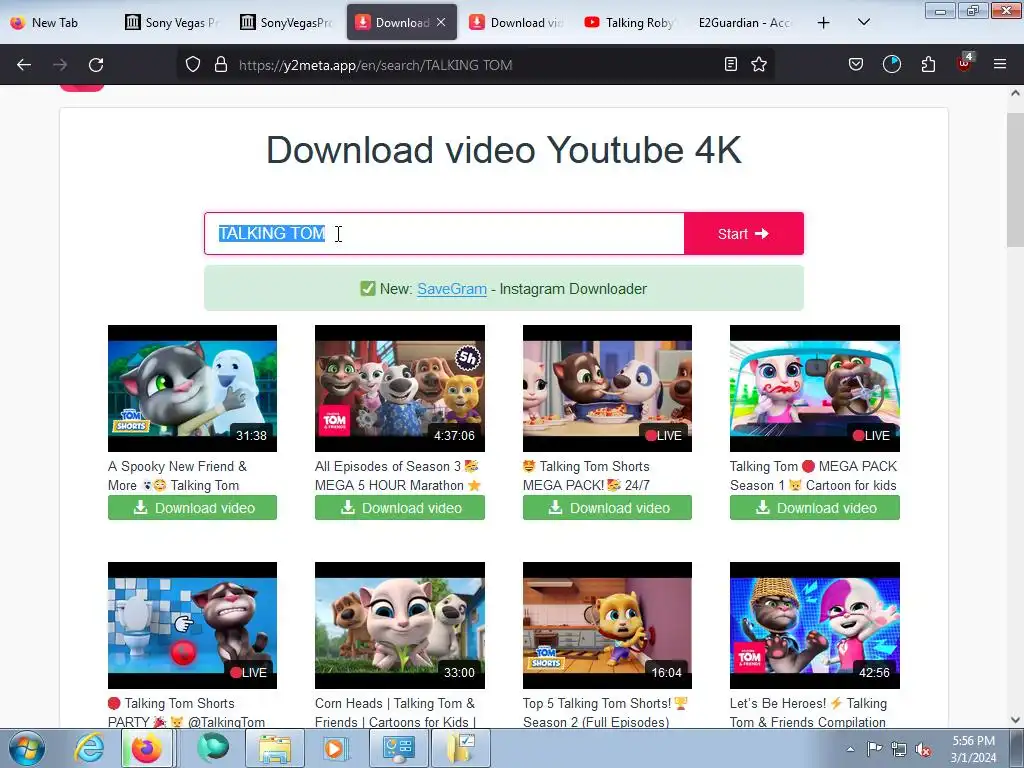Viewport: 1024px width, 768px height.
Task: Switch to the New Tab tab
Action: click(x=56, y=22)
